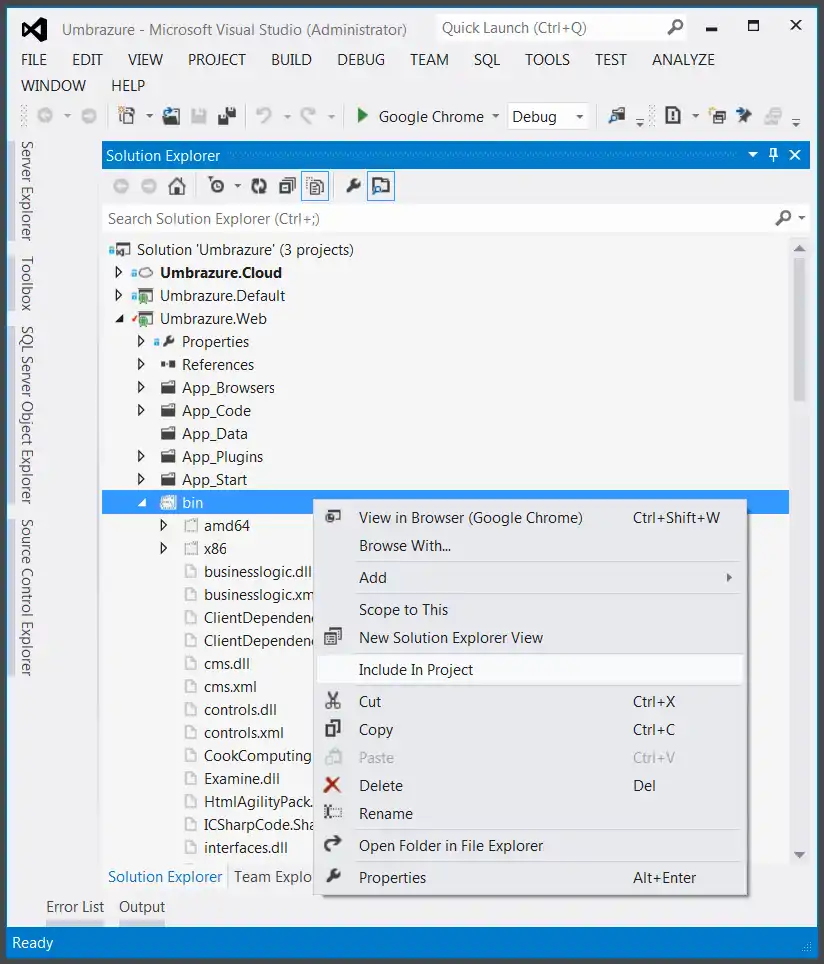Screen dimensions: 824x964
Task: Click the Copy icon in context menu
Action: tap(333, 729)
